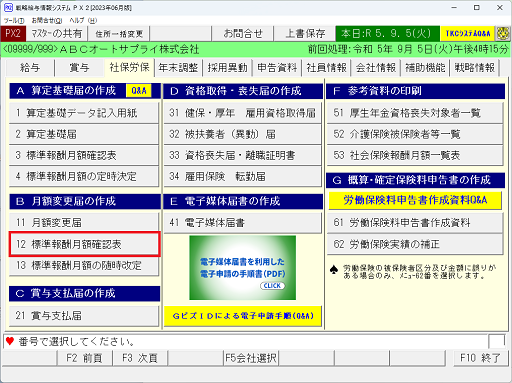Open the TKCシステムQ&A button
Screen dimensions: 512x383
tap(468, 33)
